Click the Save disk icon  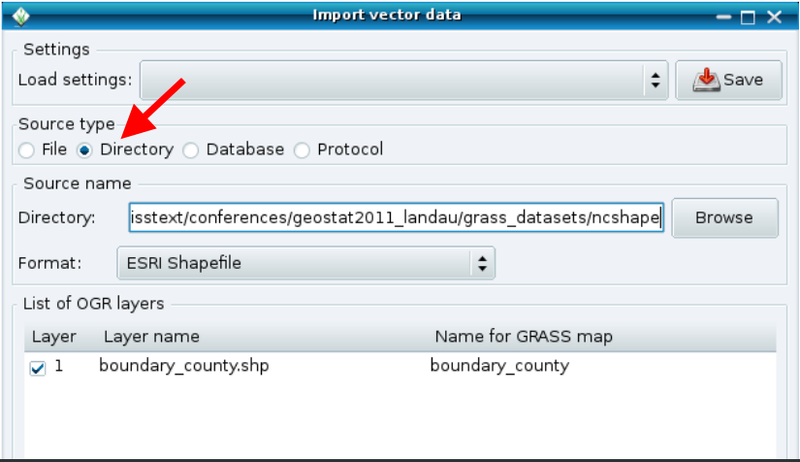707,80
